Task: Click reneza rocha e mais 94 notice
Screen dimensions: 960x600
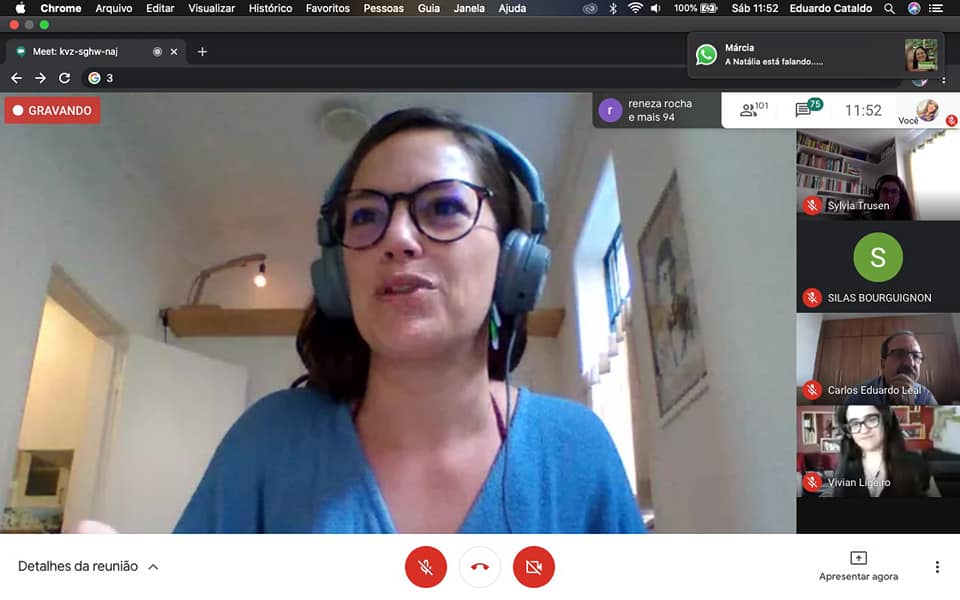Action: pyautogui.click(x=656, y=110)
